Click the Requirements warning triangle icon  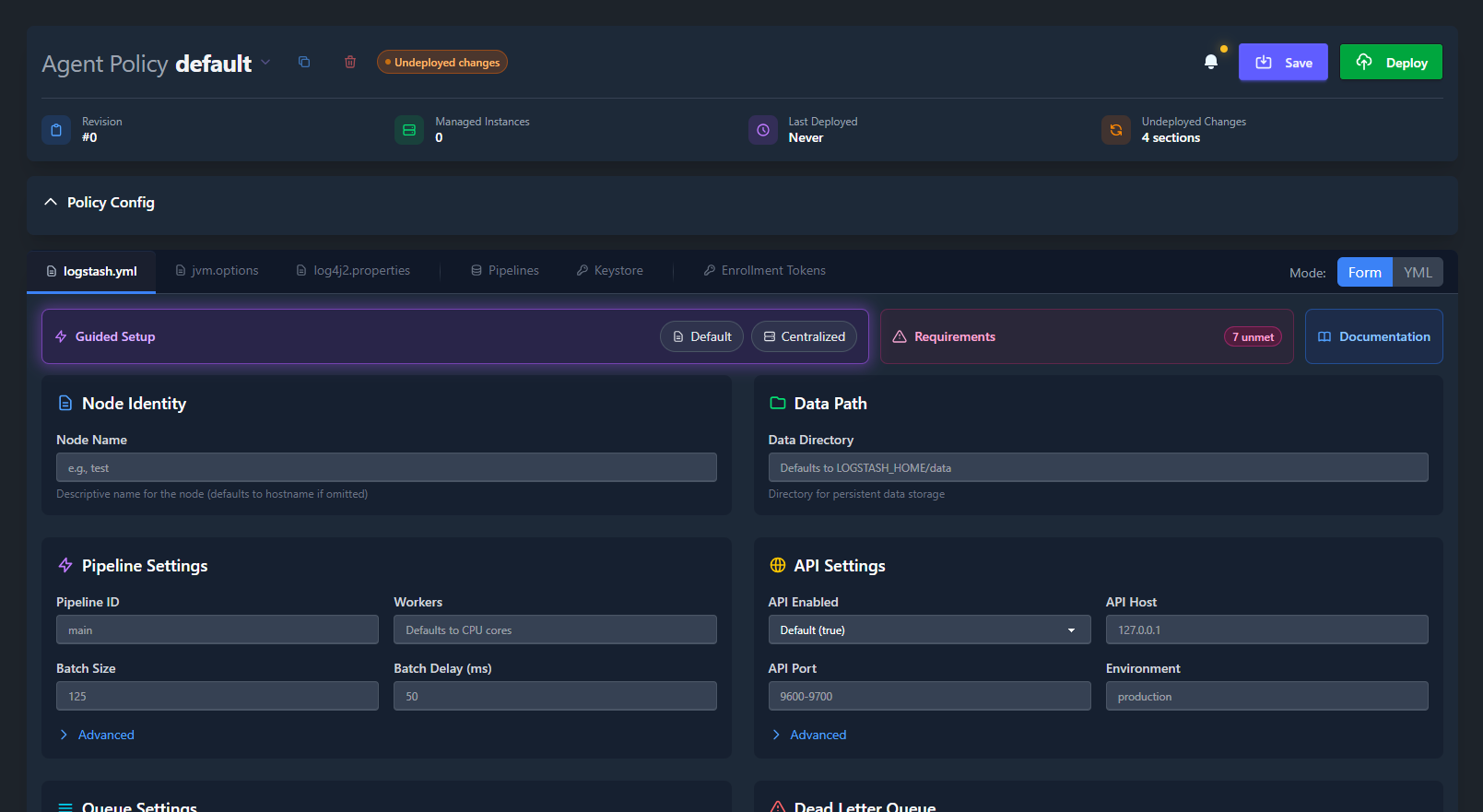point(900,336)
